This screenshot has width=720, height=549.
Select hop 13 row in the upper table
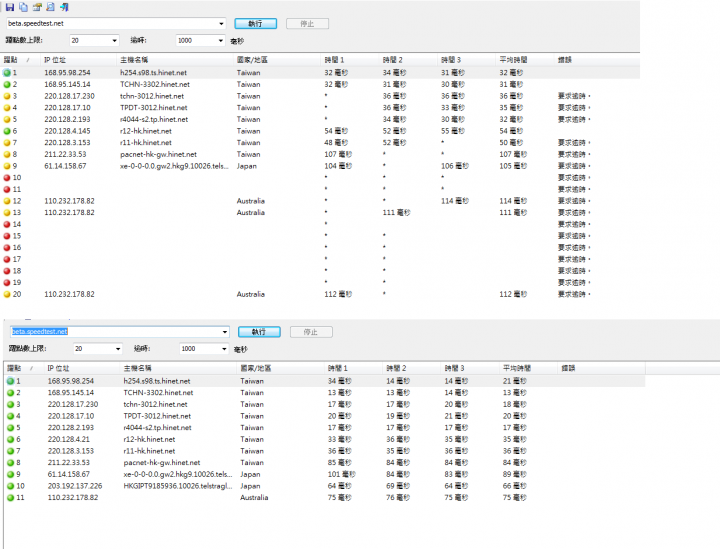pyautogui.click(x=321, y=213)
